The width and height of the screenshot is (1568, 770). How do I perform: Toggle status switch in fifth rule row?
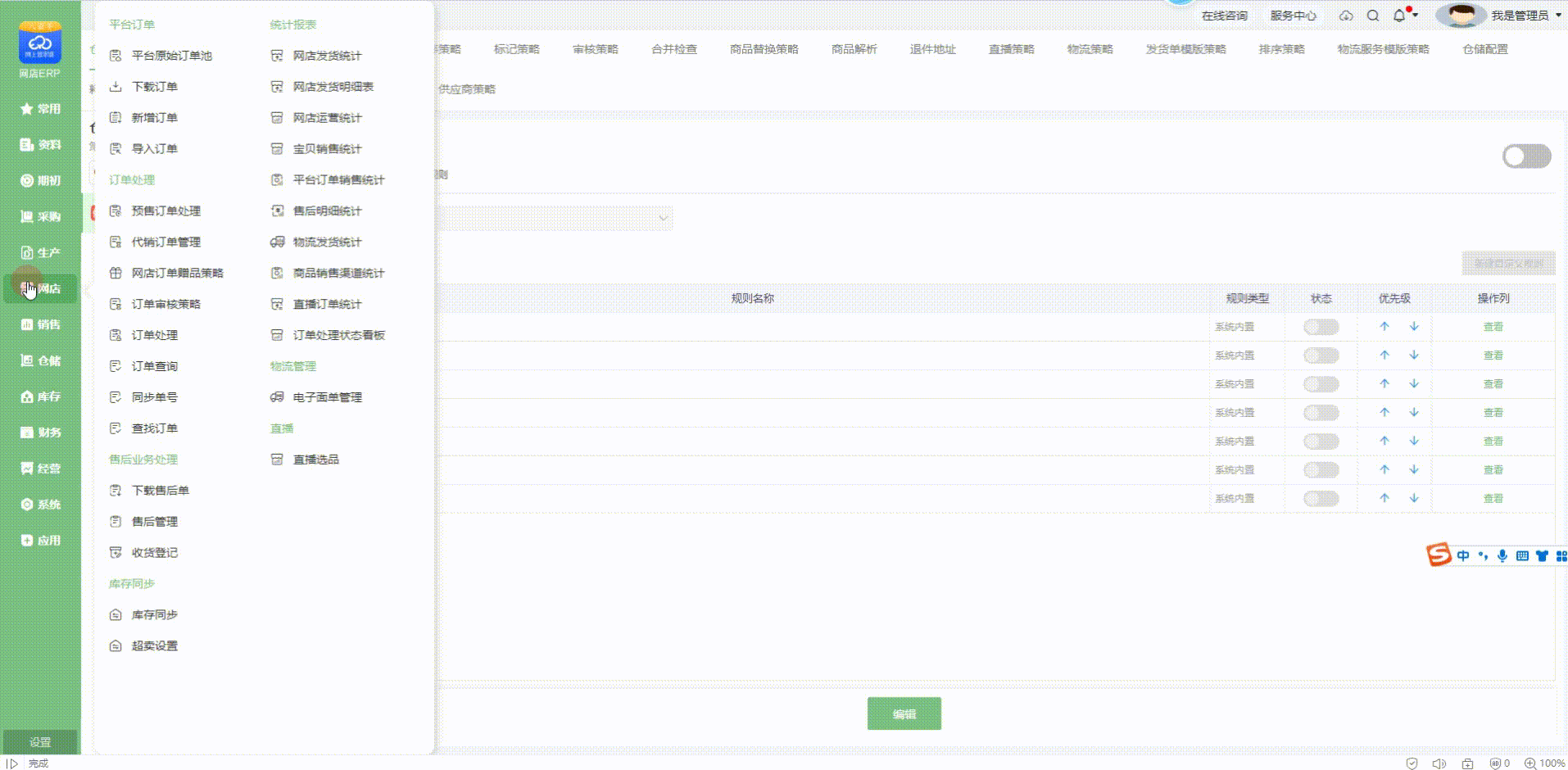coord(1321,442)
